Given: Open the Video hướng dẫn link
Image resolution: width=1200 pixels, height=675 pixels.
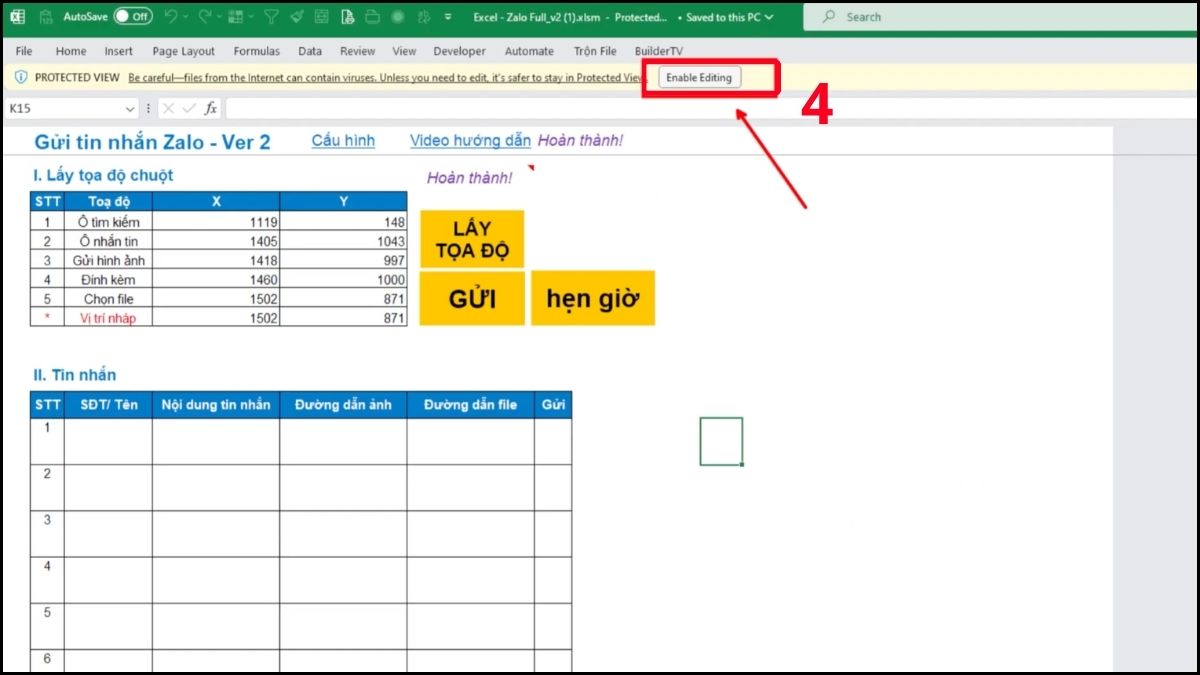Looking at the screenshot, I should coord(470,141).
